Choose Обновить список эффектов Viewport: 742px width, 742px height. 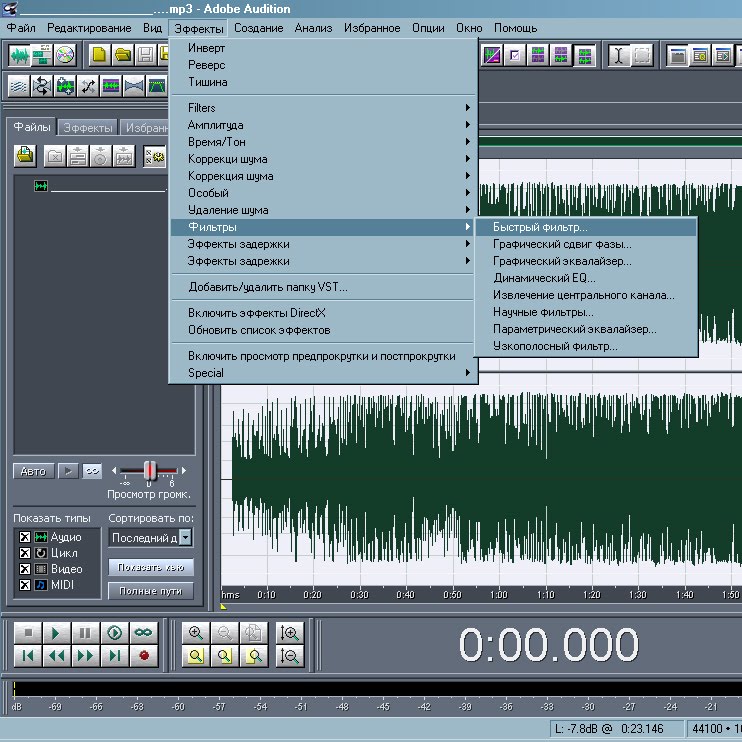coord(323,330)
